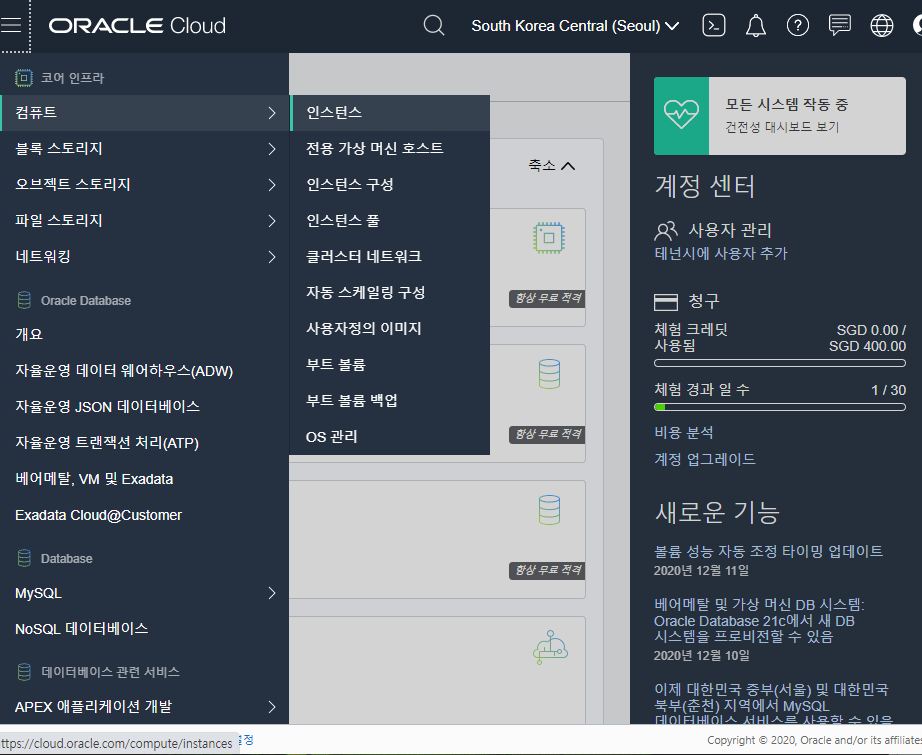This screenshot has height=755, width=922.
Task: Open the language globe icon
Action: click(x=881, y=26)
